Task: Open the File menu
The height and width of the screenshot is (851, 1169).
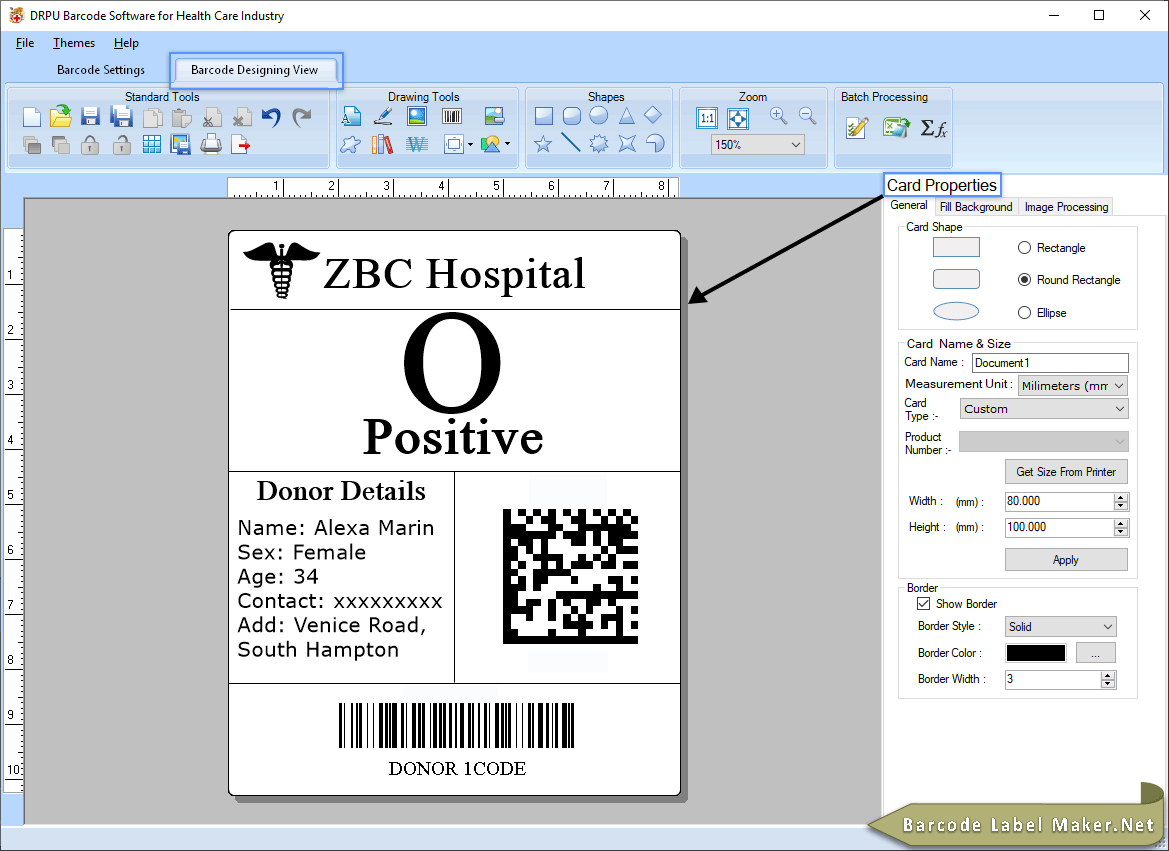Action: (x=25, y=43)
